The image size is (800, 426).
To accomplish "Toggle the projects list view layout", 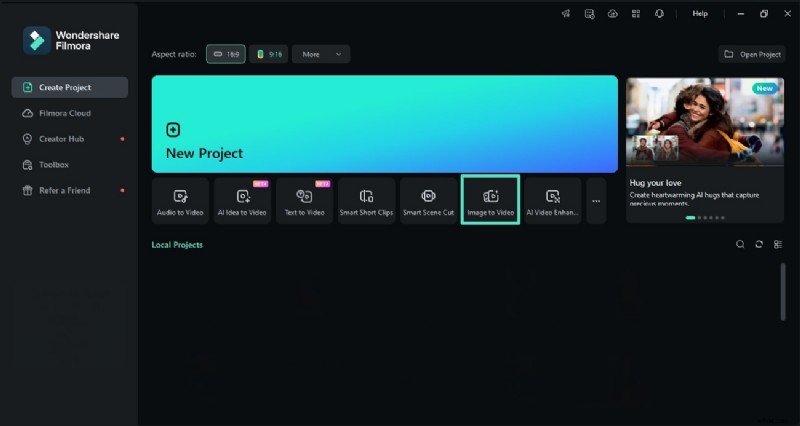I will coord(778,244).
